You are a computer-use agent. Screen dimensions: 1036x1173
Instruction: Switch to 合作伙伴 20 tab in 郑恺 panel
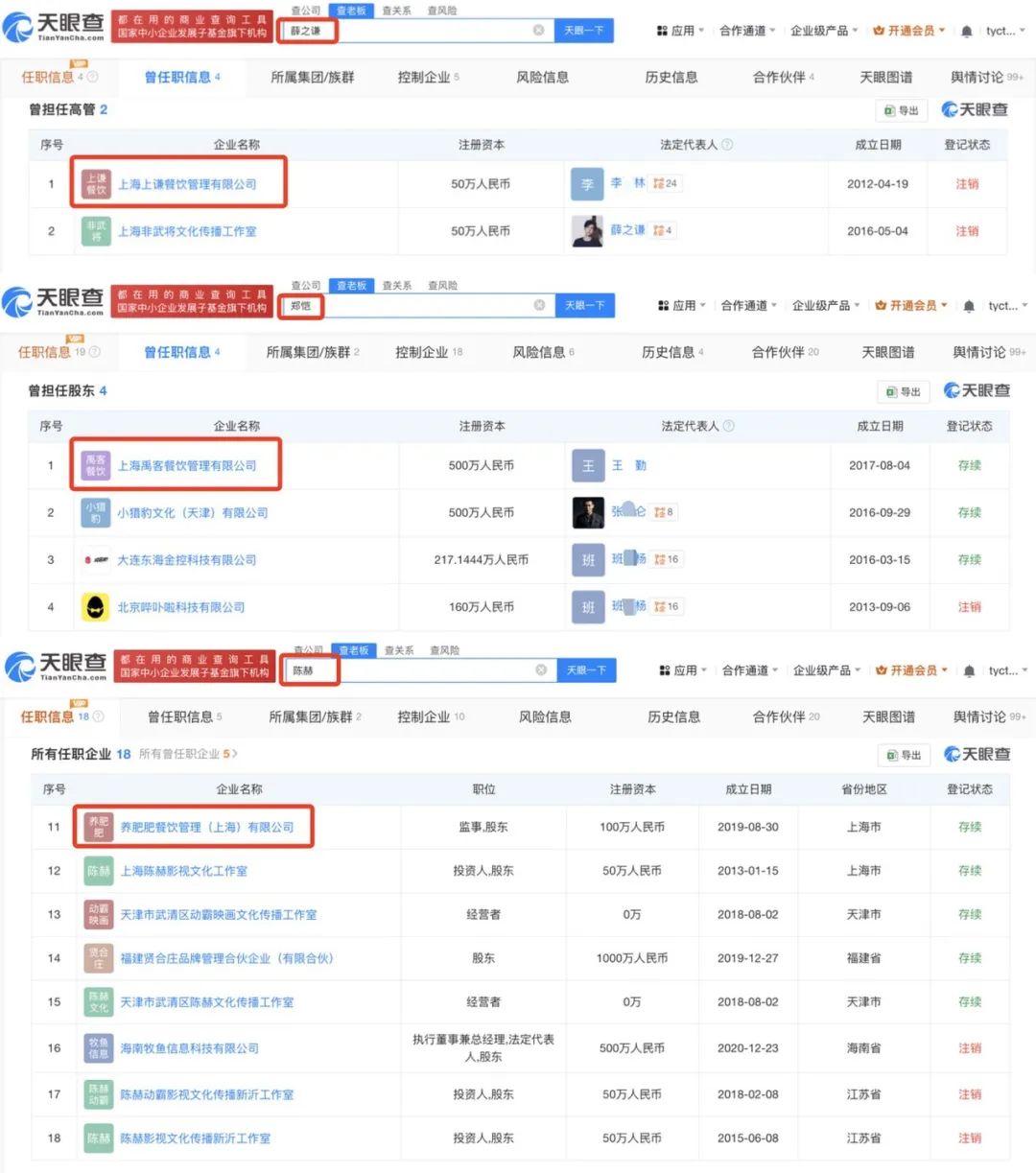(786, 352)
